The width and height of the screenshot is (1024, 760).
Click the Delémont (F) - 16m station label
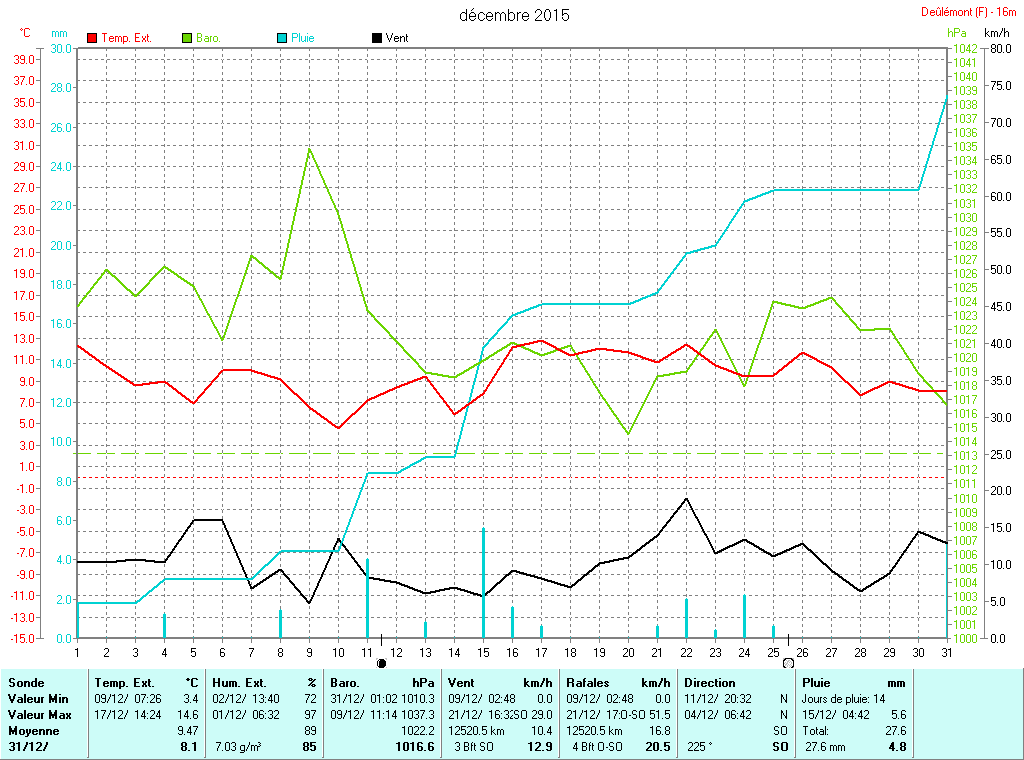[x=969, y=12]
